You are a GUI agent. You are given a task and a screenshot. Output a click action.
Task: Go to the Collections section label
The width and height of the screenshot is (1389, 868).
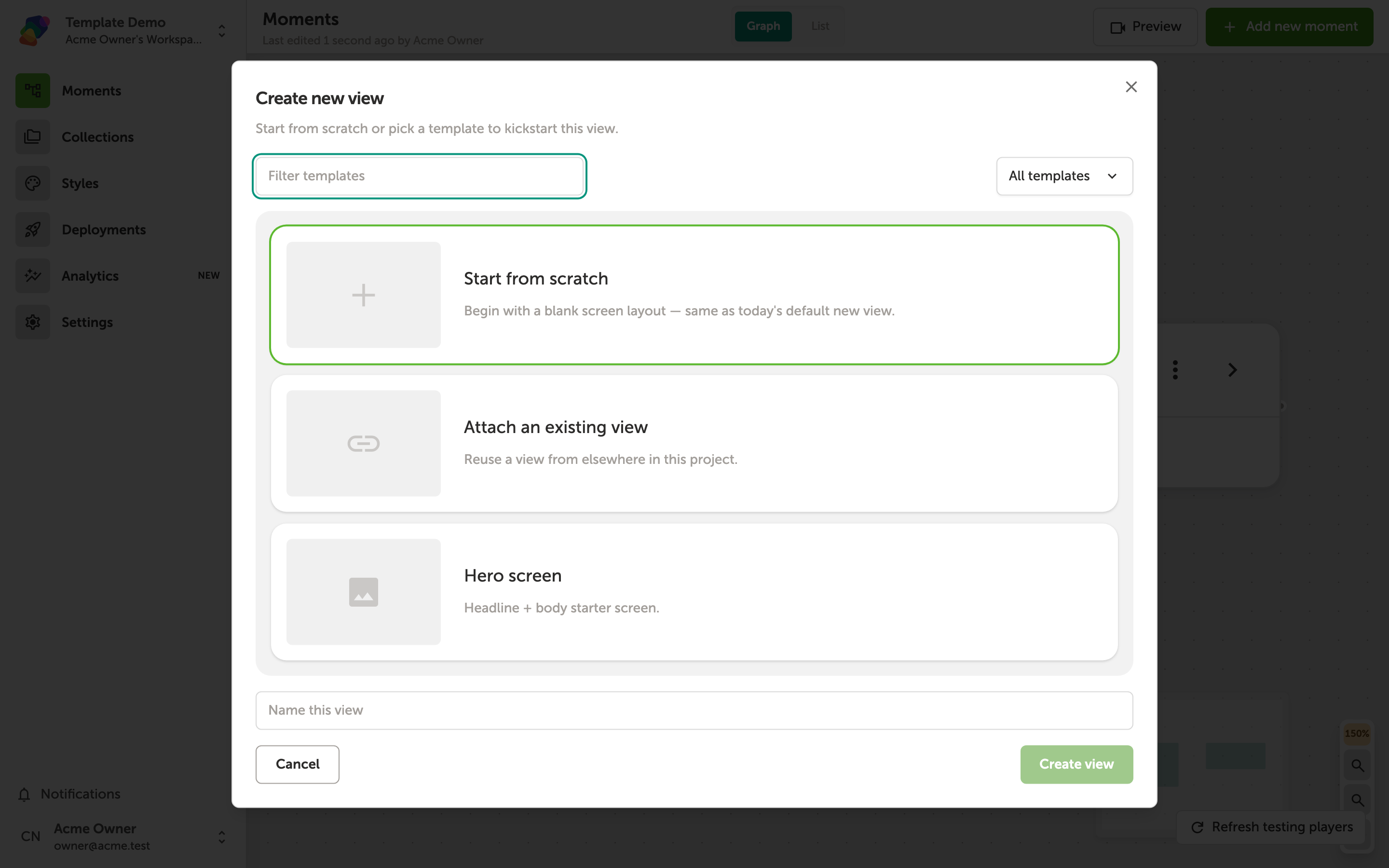coord(97,136)
